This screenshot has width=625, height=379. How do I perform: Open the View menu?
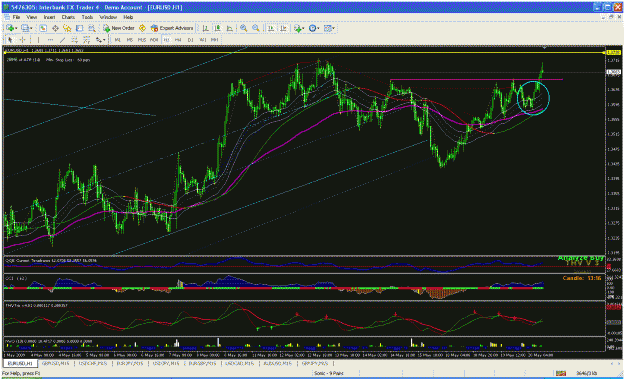pos(31,17)
